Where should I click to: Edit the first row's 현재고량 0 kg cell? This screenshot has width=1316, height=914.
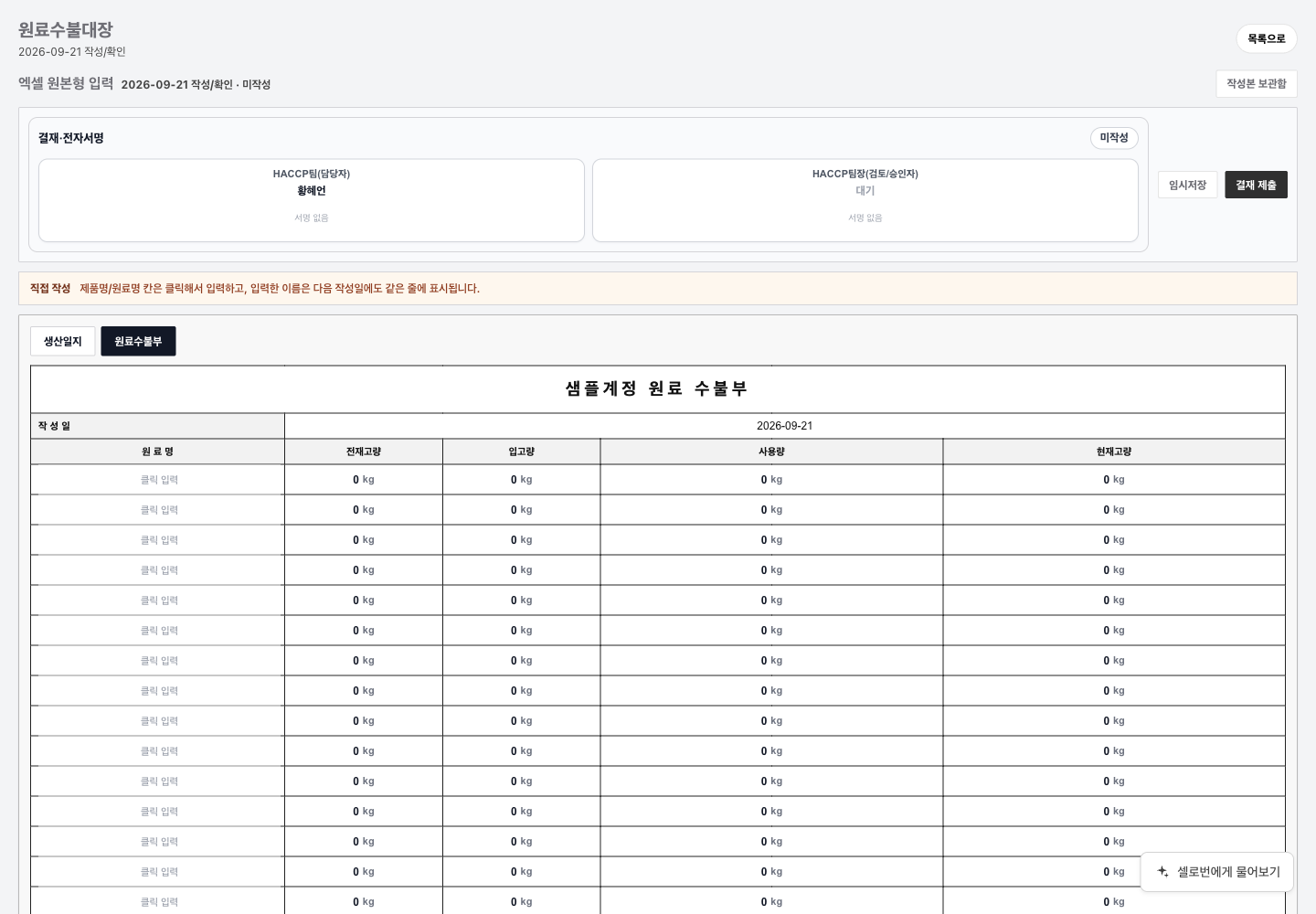click(x=1114, y=480)
